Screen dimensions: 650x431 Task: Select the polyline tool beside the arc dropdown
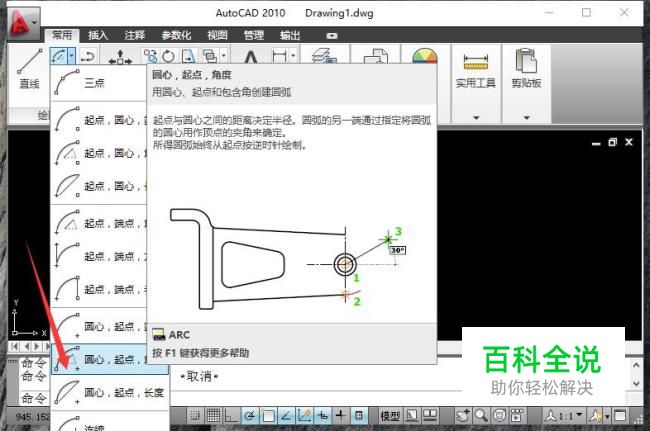87,56
